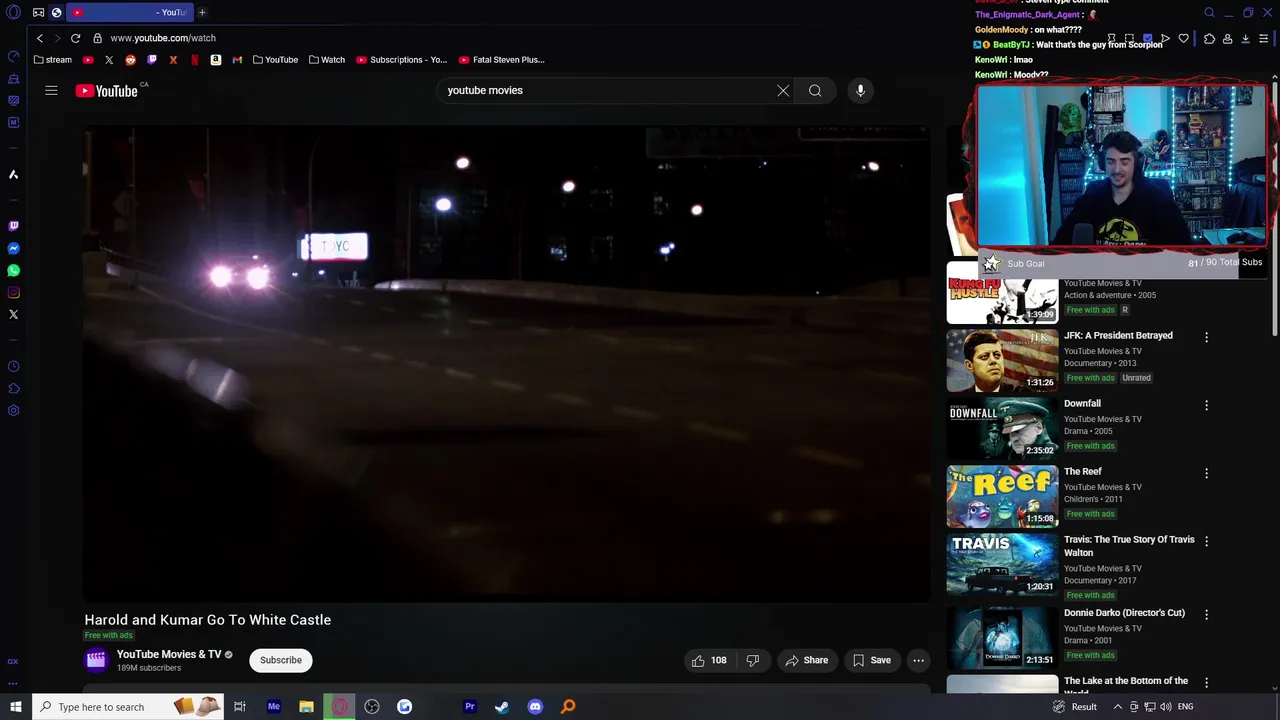The width and height of the screenshot is (1280, 720).
Task: Open the YouTube guide hamburger menu
Action: point(51,91)
